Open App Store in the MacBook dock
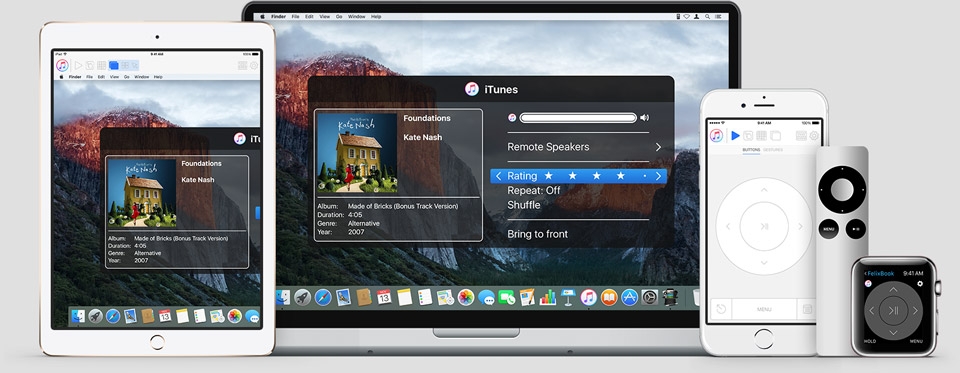 [629, 297]
